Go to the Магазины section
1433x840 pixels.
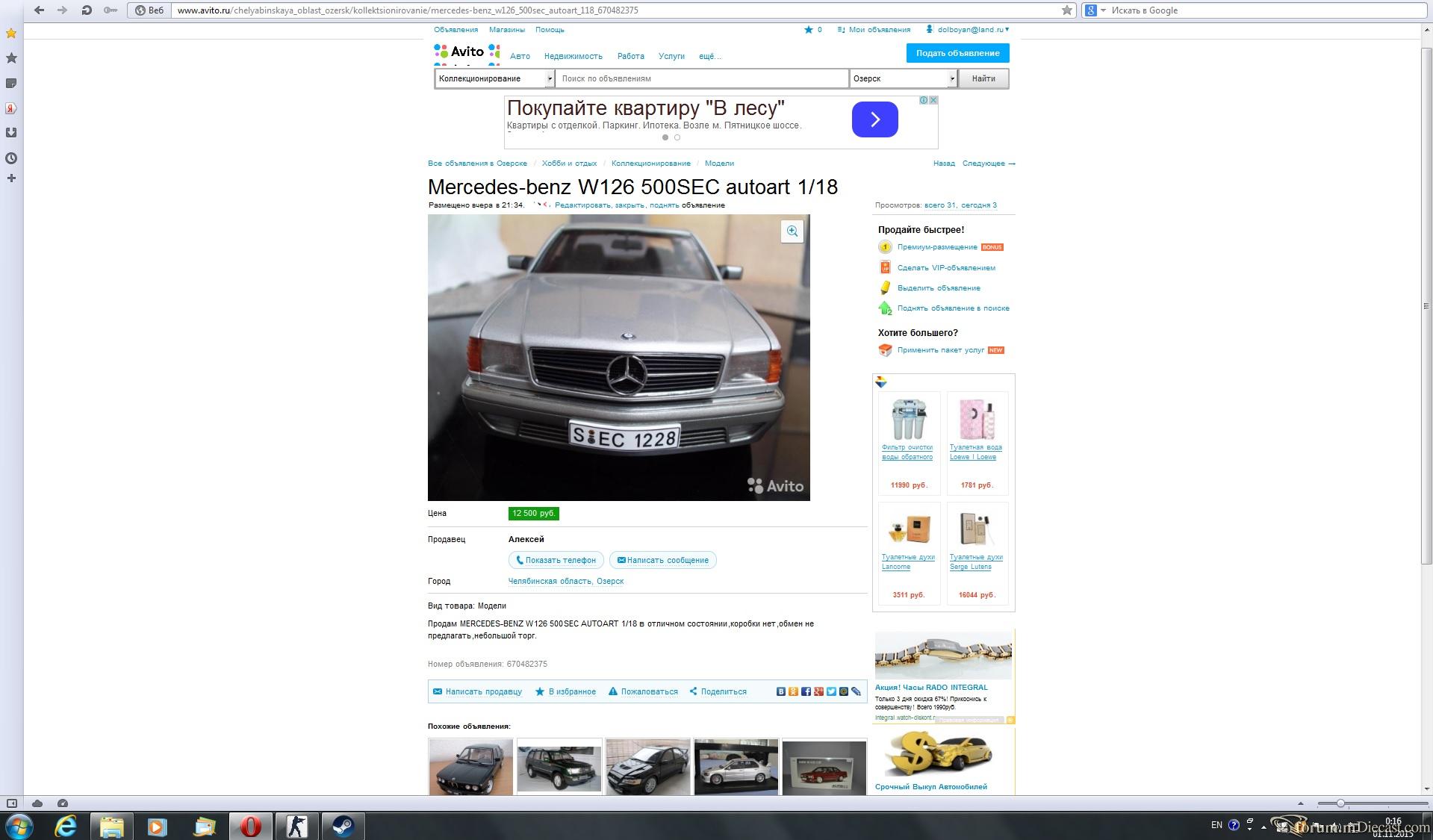pos(507,30)
